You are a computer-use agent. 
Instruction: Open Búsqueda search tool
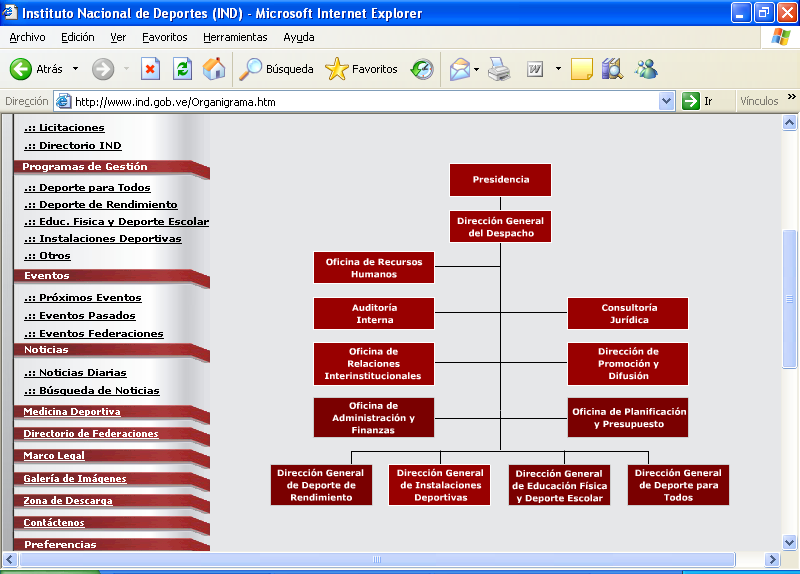276,69
